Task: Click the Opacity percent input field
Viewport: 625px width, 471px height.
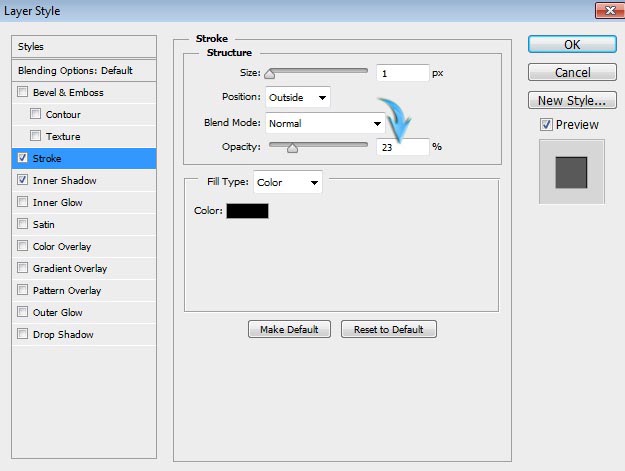Action: coord(403,147)
